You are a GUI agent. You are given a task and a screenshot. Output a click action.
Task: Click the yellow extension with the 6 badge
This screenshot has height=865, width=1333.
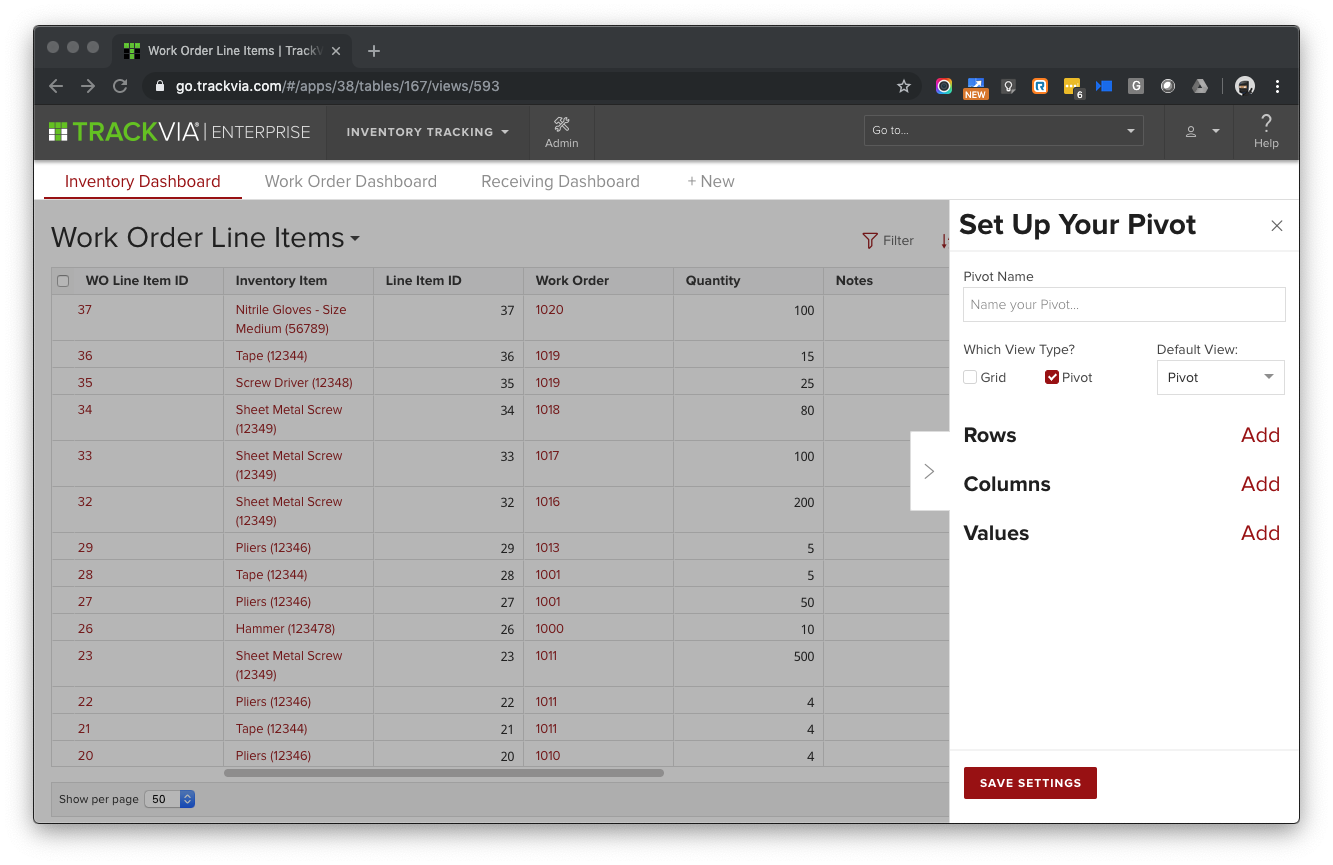(x=1073, y=88)
